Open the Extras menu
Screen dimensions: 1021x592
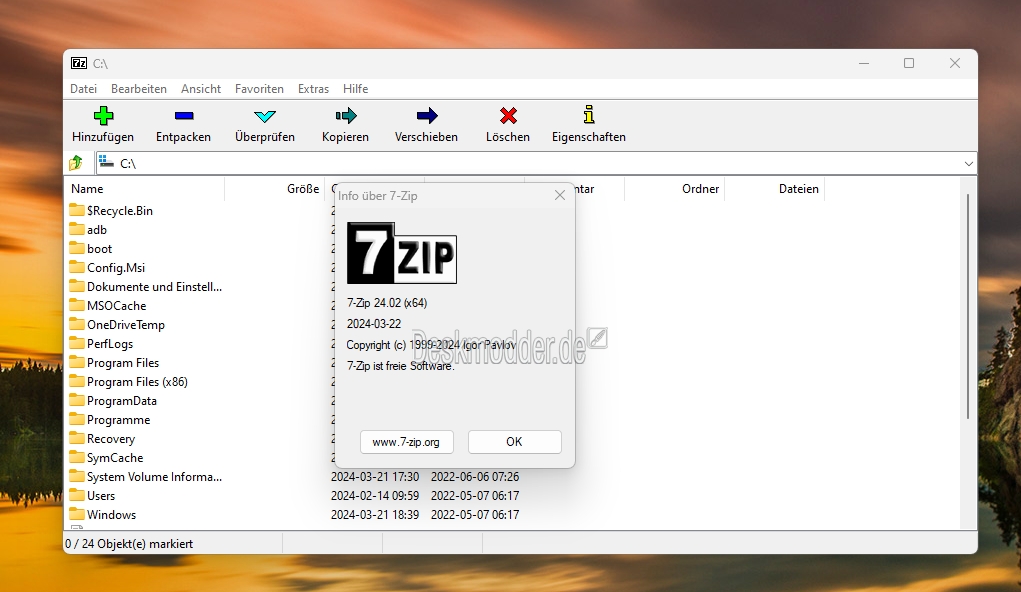point(313,89)
